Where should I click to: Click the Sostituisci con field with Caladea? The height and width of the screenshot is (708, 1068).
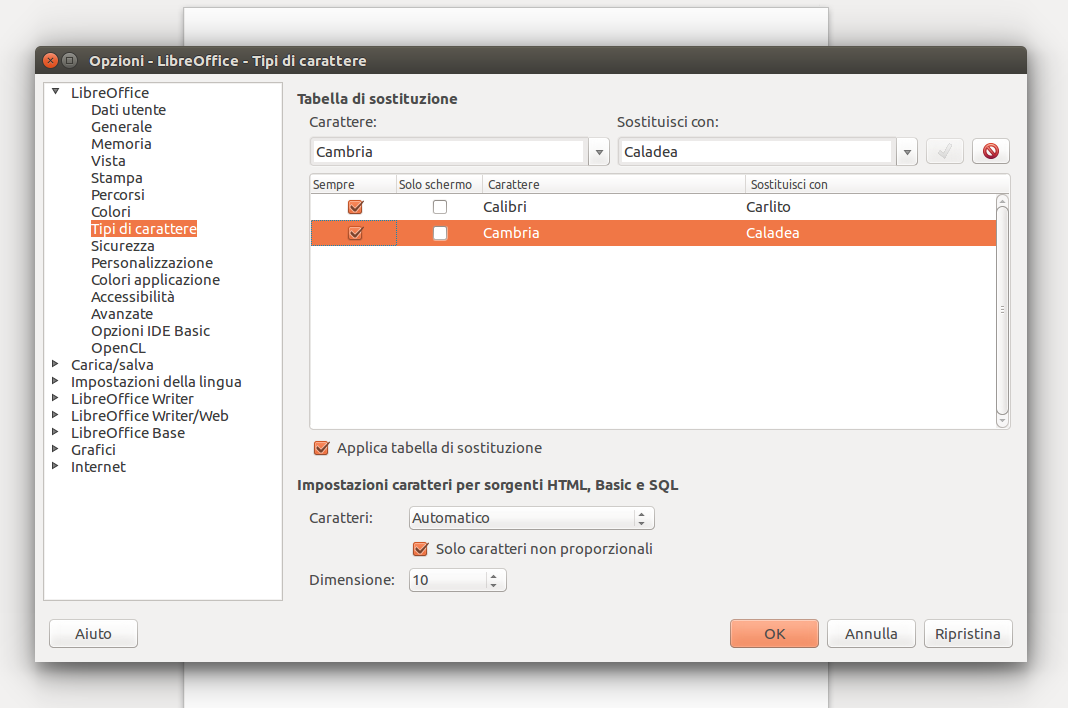[x=757, y=152]
